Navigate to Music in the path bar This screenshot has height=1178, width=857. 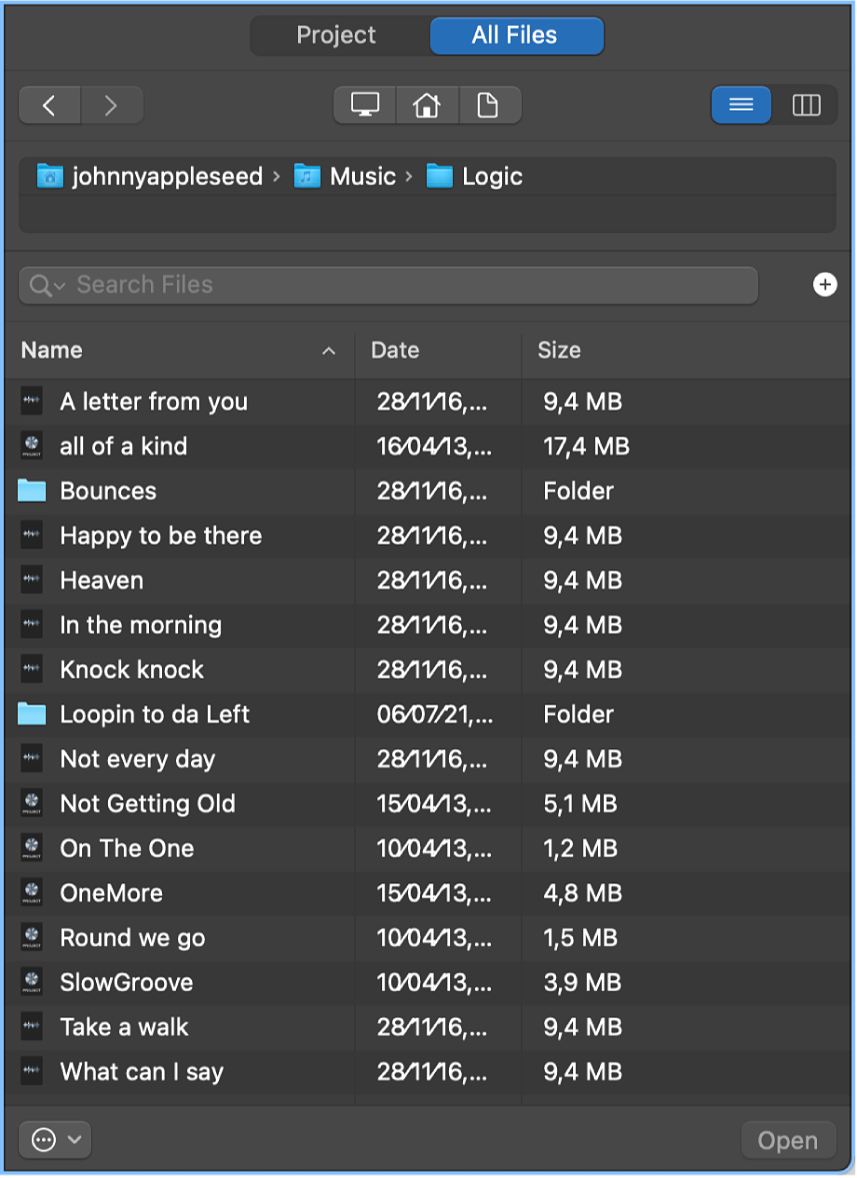coord(362,177)
